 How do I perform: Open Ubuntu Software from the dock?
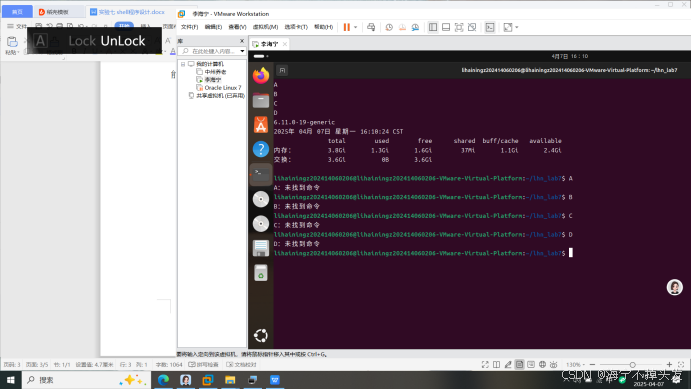point(261,125)
